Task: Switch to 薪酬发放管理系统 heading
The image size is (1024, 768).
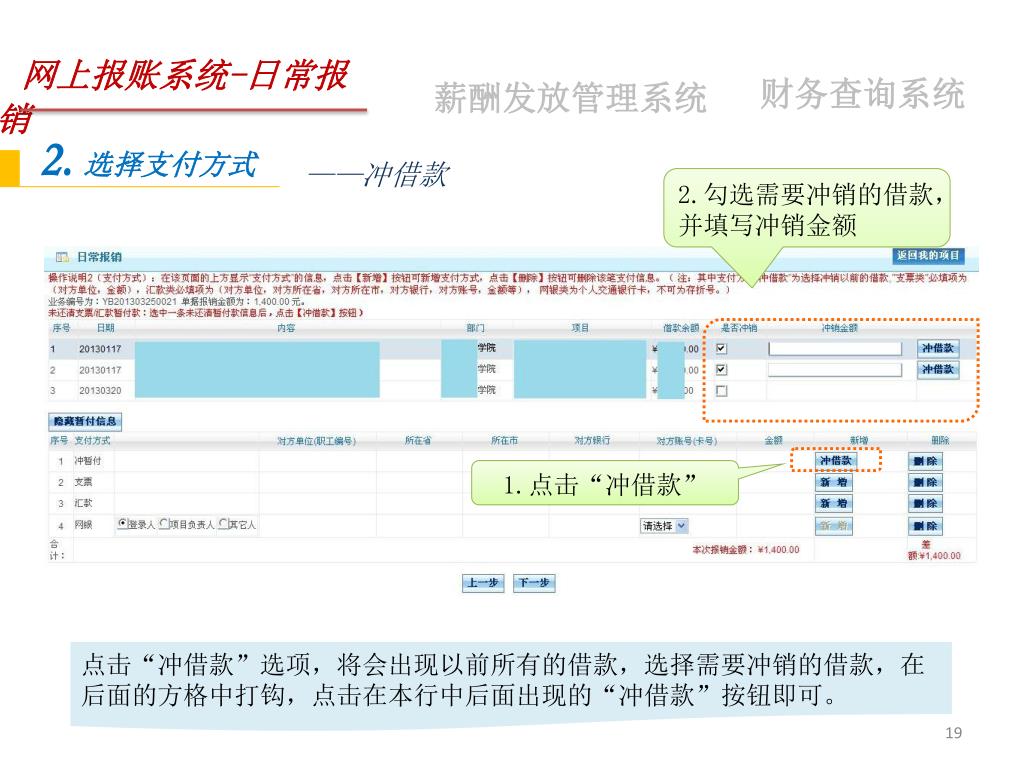Action: (570, 99)
